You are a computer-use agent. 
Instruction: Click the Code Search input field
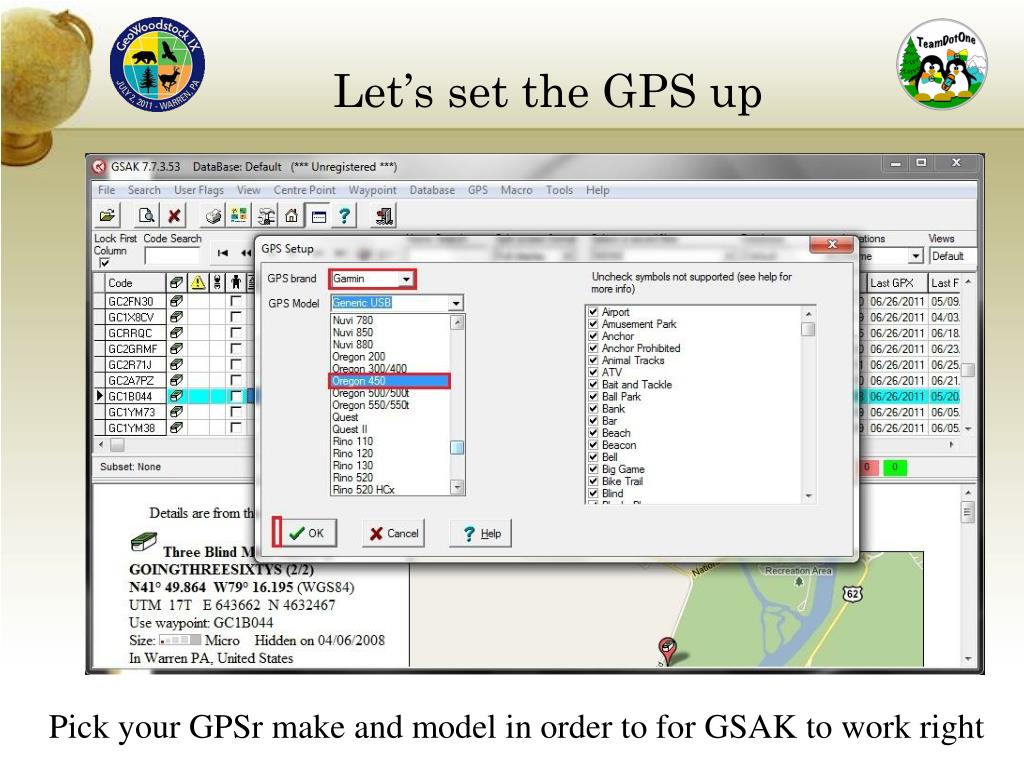pos(172,255)
